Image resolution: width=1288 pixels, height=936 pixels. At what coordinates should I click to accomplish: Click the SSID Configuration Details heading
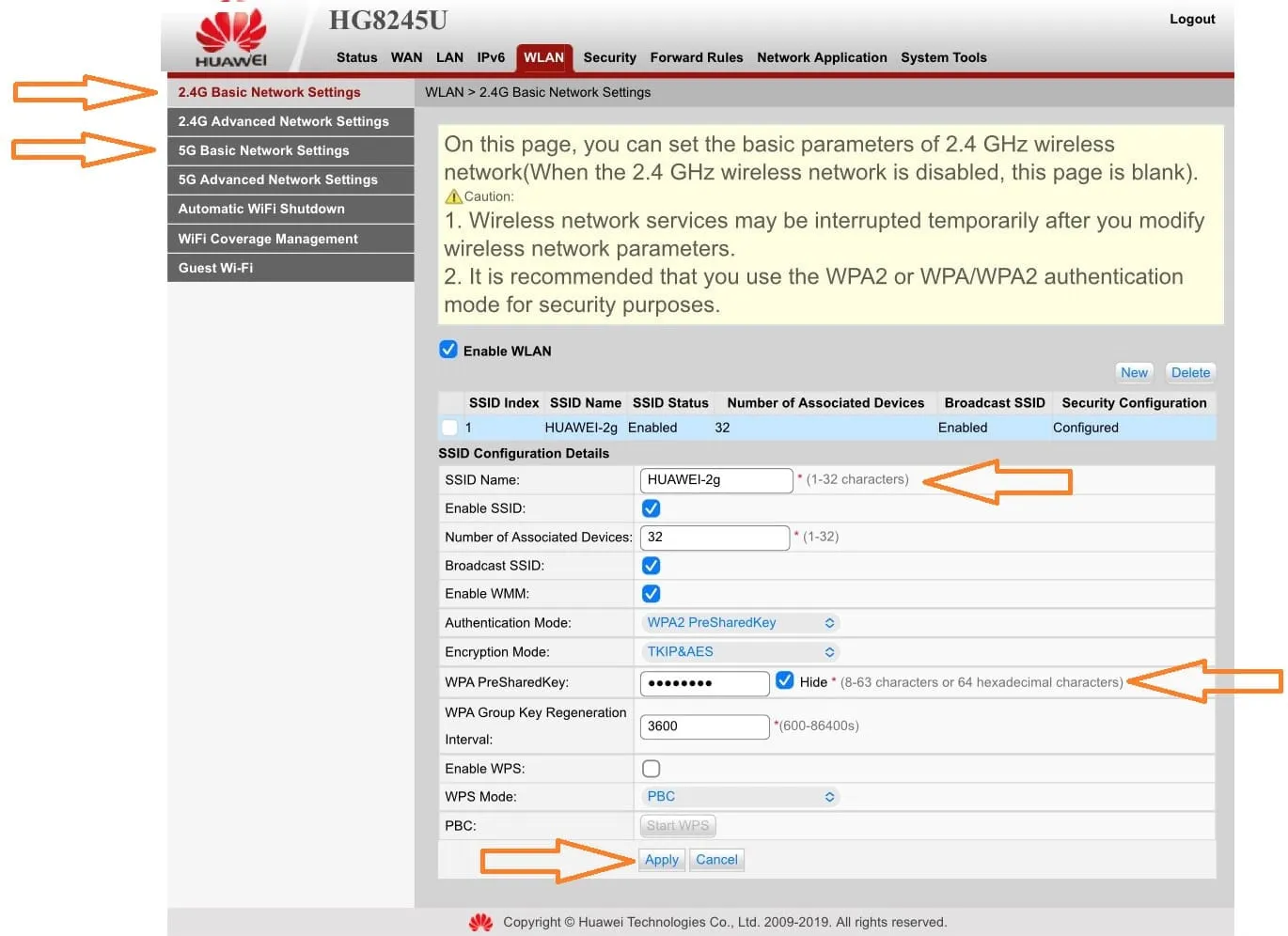pyautogui.click(x=524, y=453)
